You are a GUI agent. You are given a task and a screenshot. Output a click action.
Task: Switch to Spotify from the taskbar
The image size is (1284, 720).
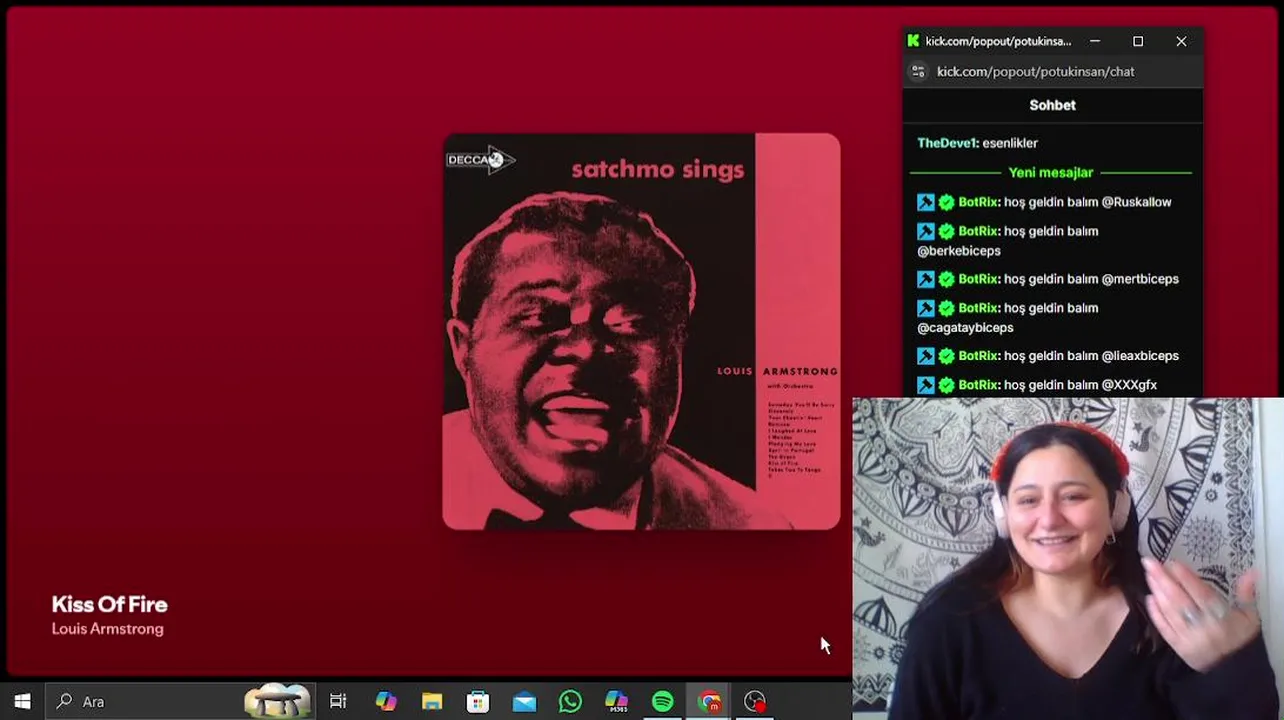tap(662, 701)
